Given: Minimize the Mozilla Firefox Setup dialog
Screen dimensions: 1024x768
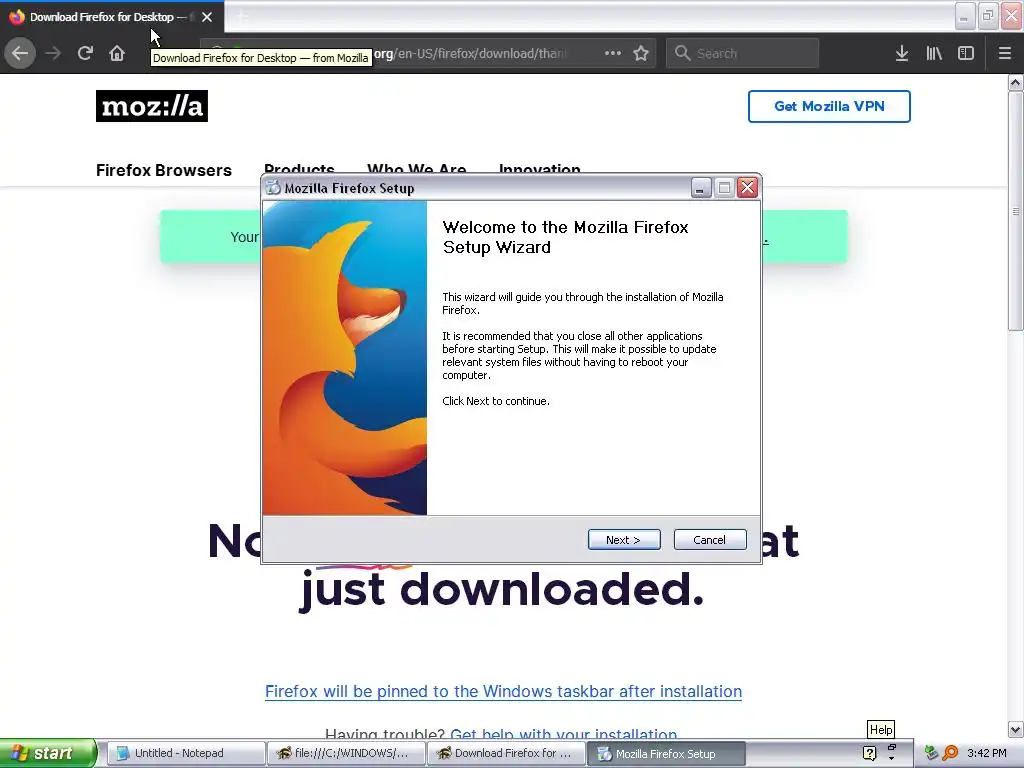Looking at the screenshot, I should coord(700,188).
